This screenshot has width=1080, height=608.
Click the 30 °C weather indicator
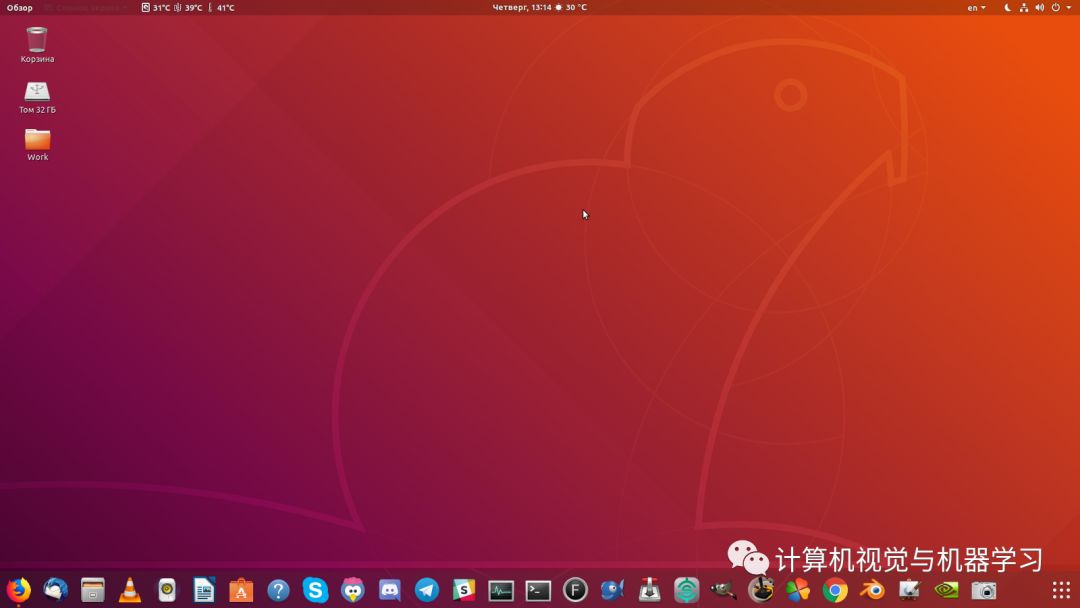coord(572,8)
